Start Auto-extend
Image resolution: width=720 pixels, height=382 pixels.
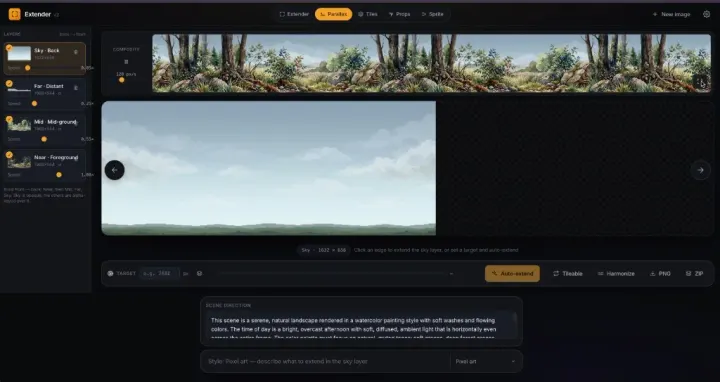(512, 273)
